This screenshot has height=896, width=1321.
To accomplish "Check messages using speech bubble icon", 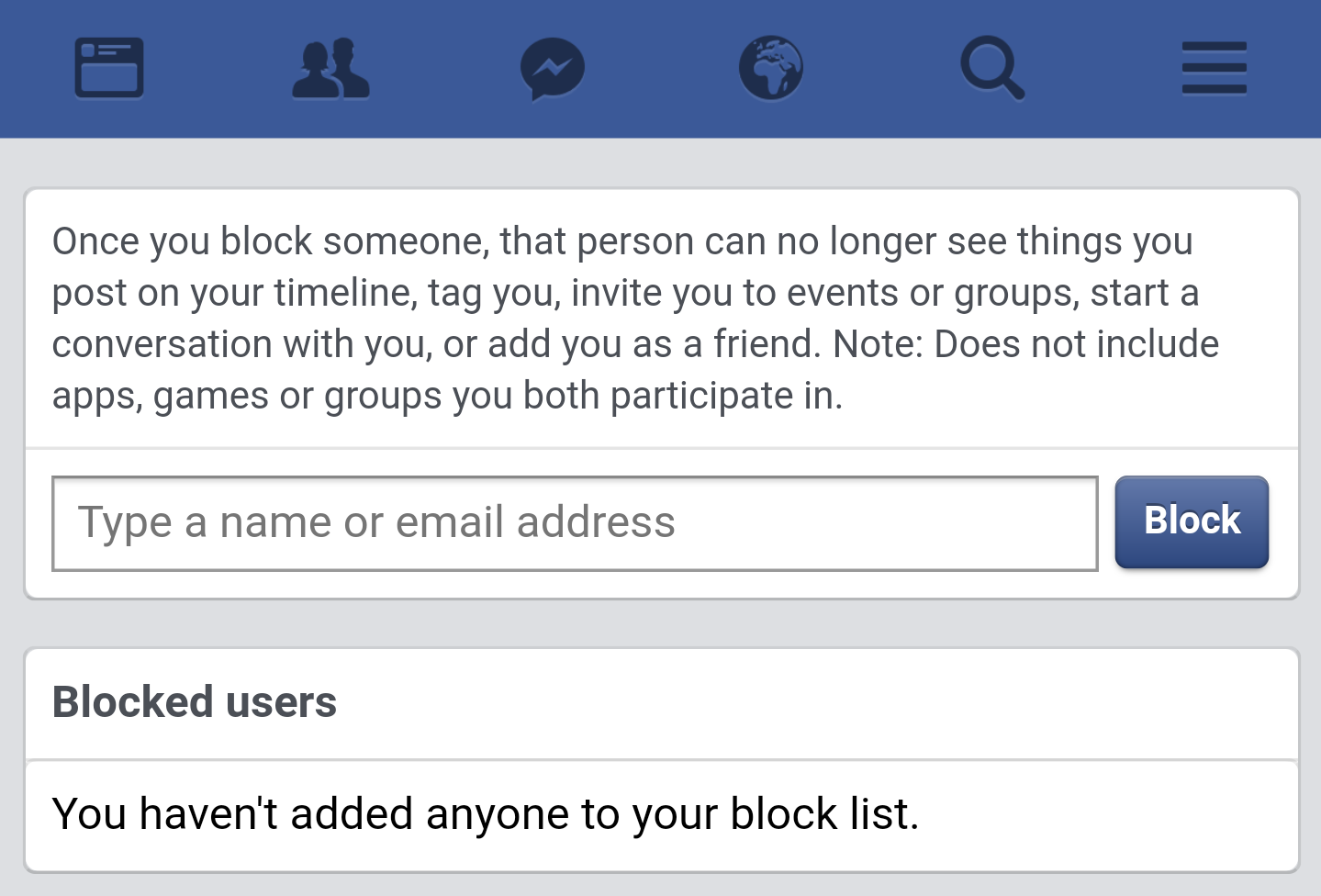I will [x=552, y=68].
